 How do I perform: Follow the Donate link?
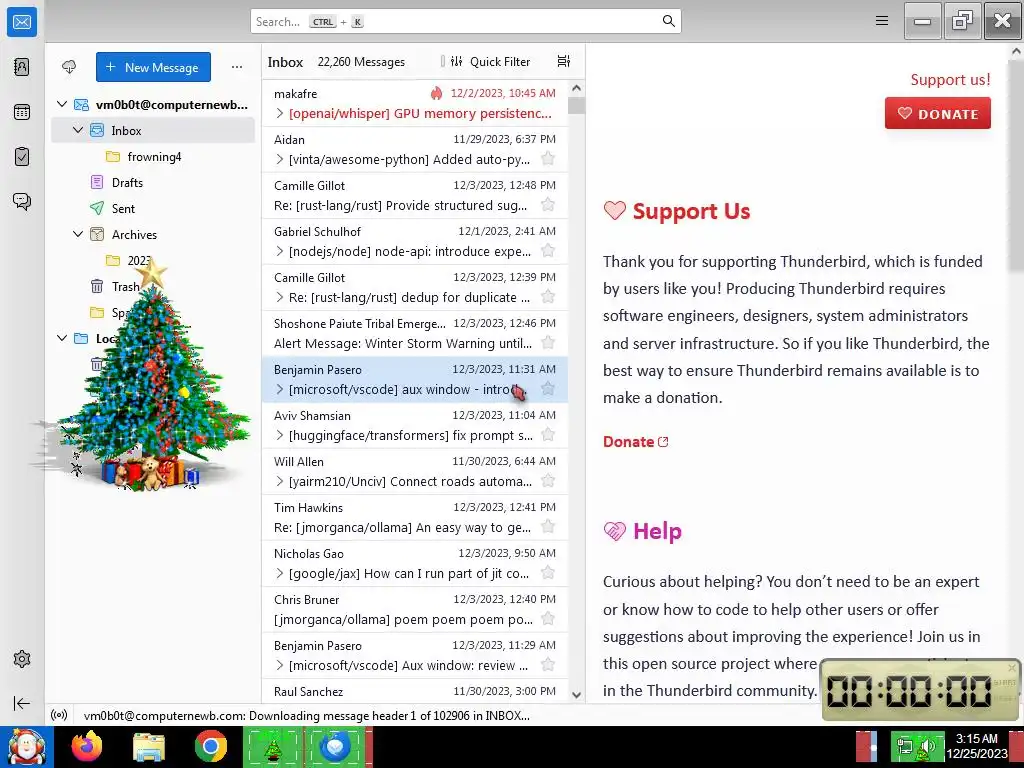635,442
